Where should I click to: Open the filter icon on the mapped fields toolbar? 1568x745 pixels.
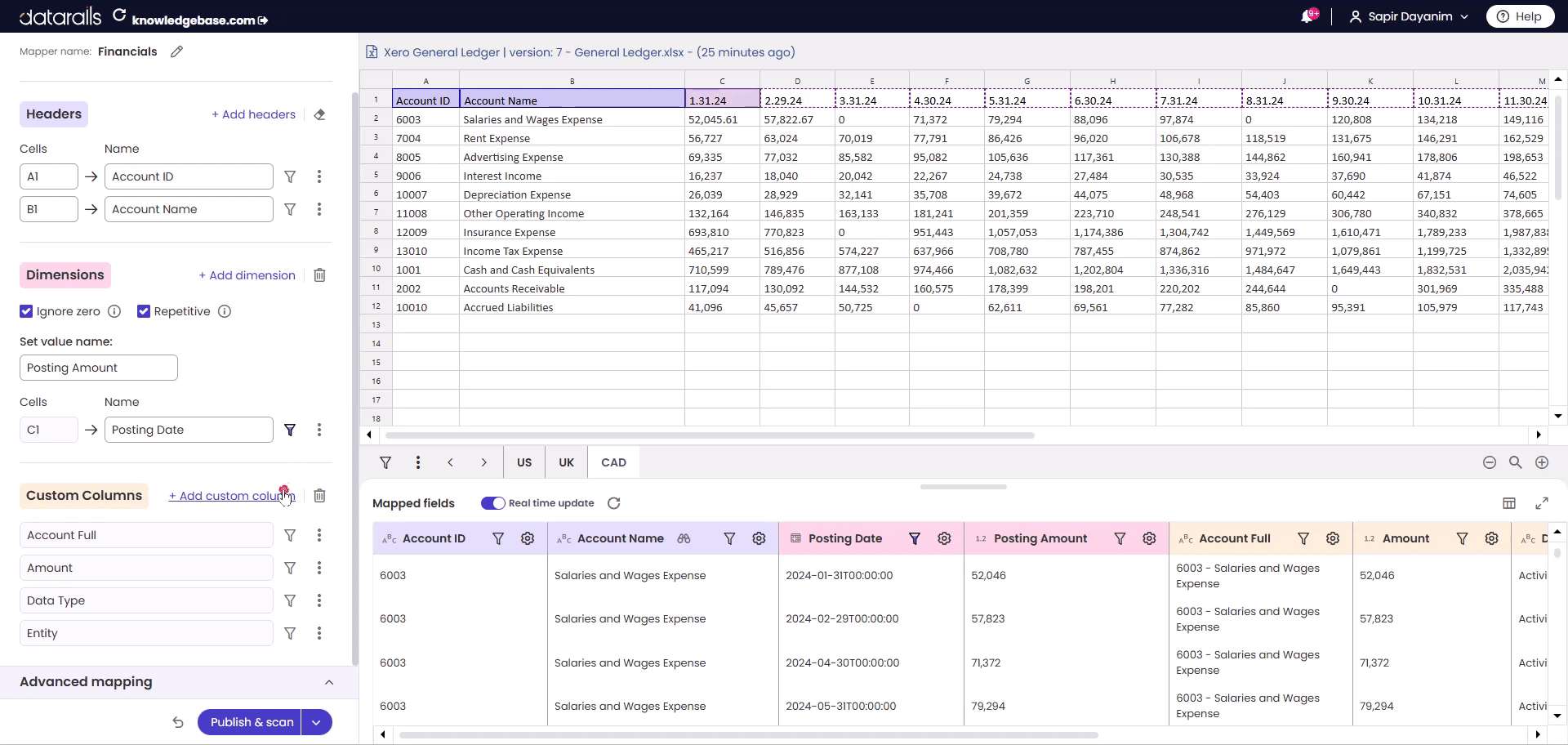coord(385,462)
